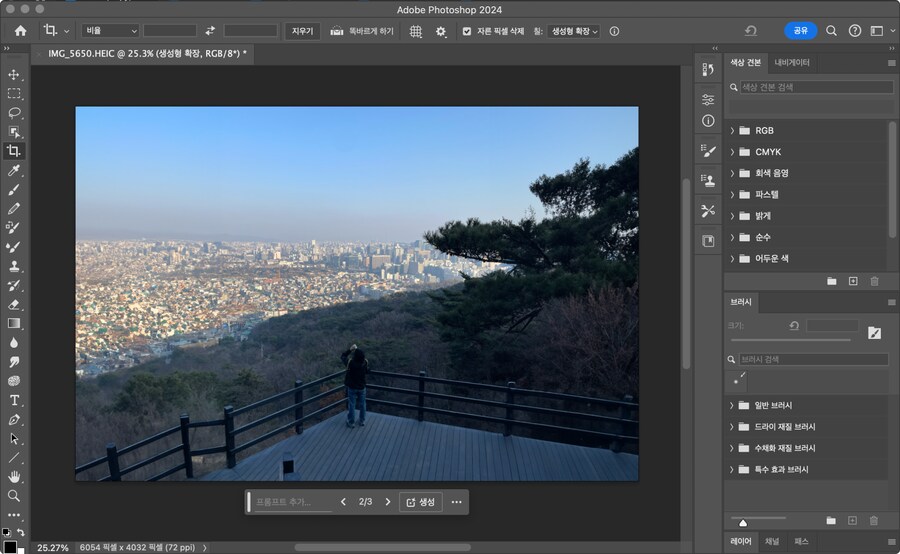
Task: Open crop overlay grid options
Action: [x=416, y=31]
